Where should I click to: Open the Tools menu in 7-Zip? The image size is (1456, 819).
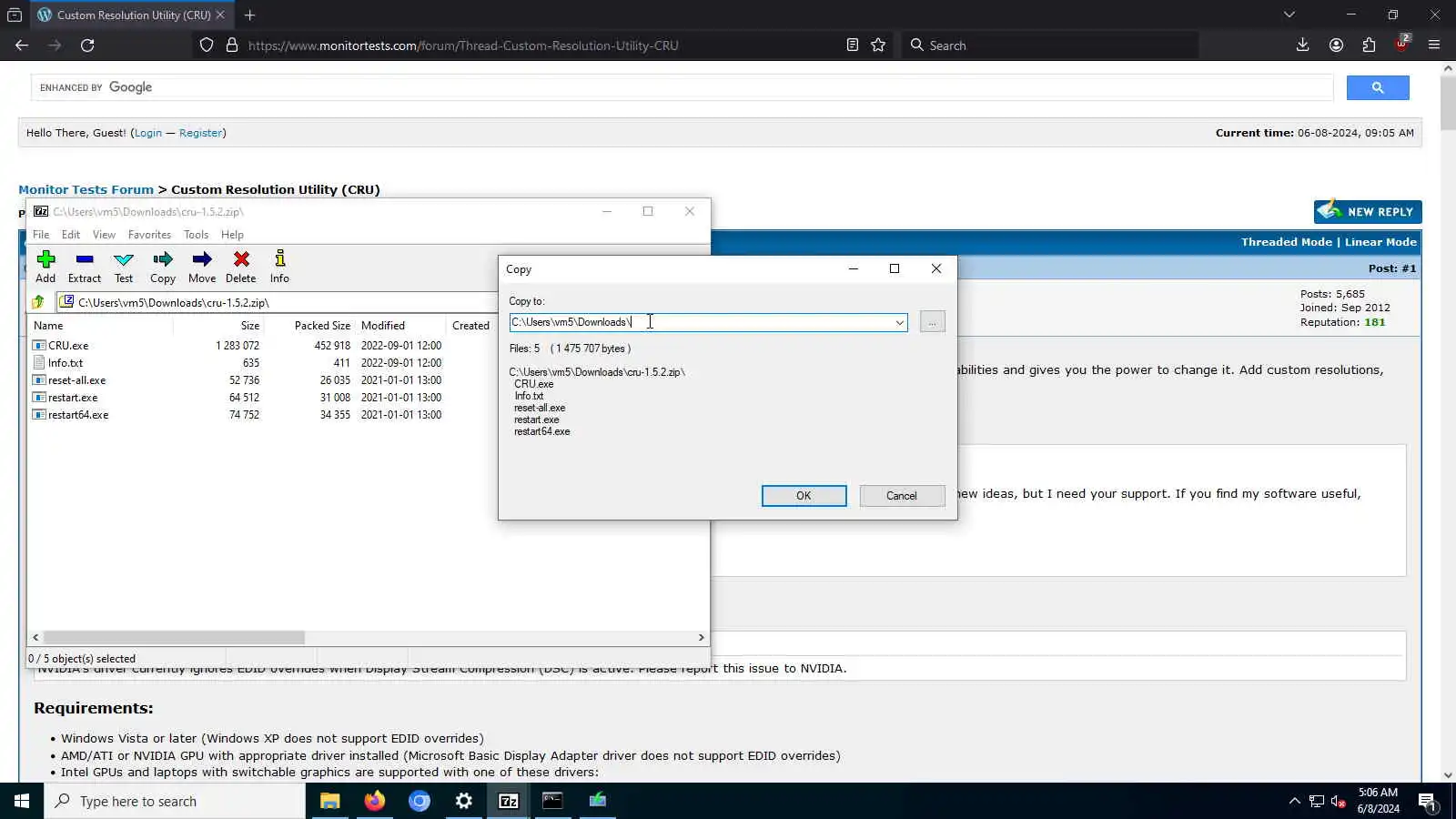[196, 235]
